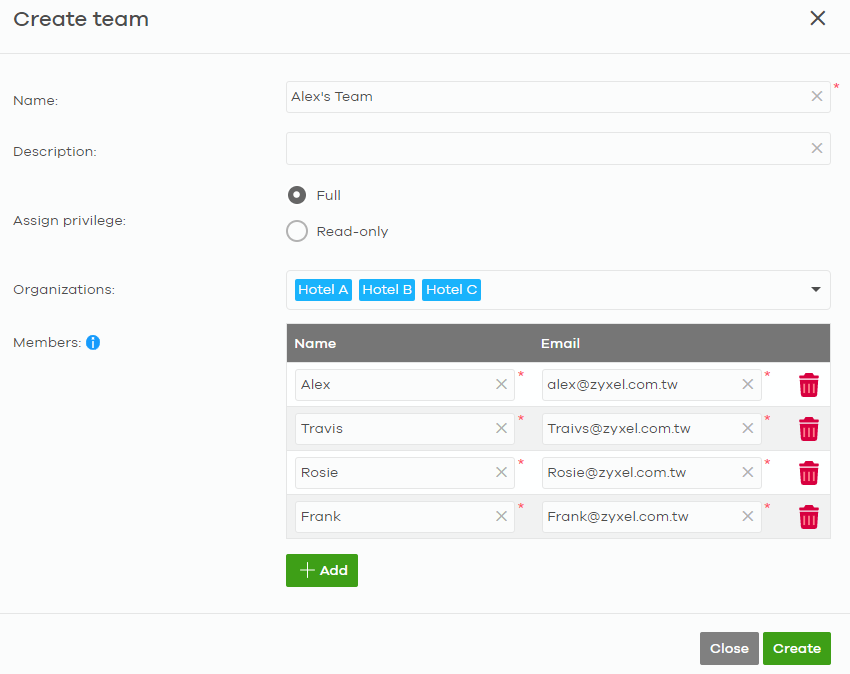The width and height of the screenshot is (850, 674).
Task: Clear the team Name field
Action: [x=816, y=97]
